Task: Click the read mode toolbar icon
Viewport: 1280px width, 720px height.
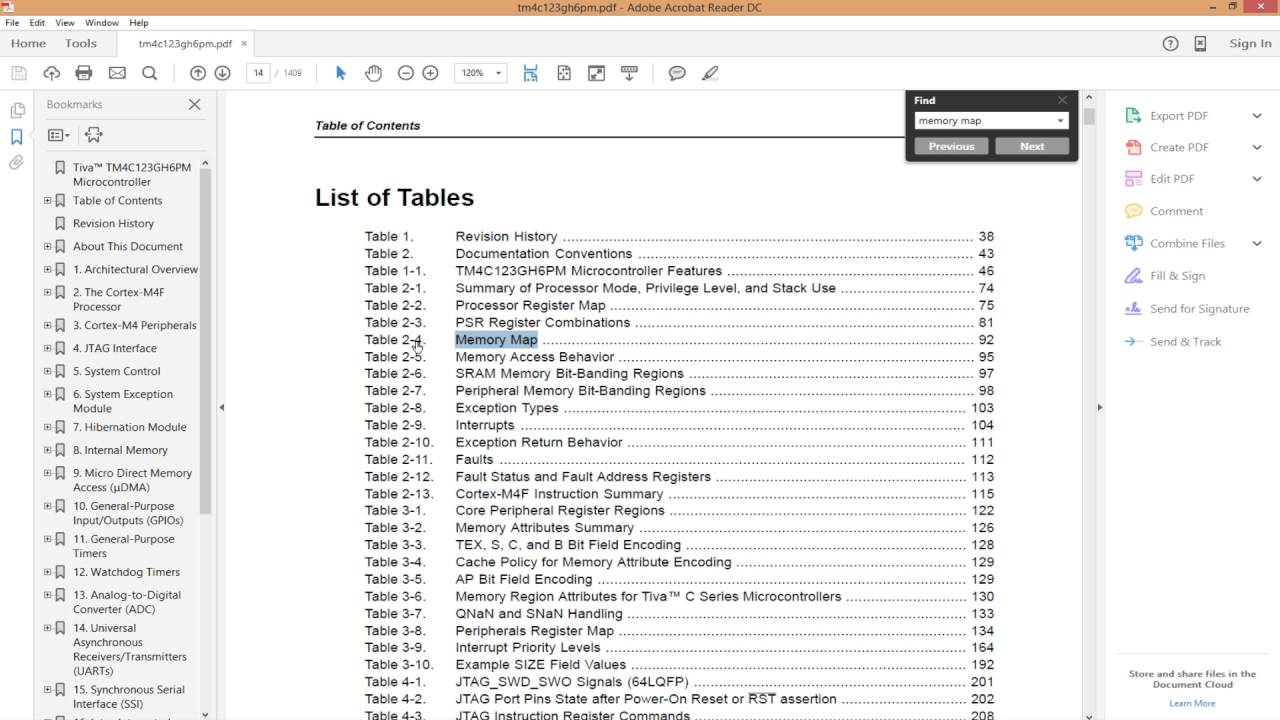Action: click(x=629, y=73)
